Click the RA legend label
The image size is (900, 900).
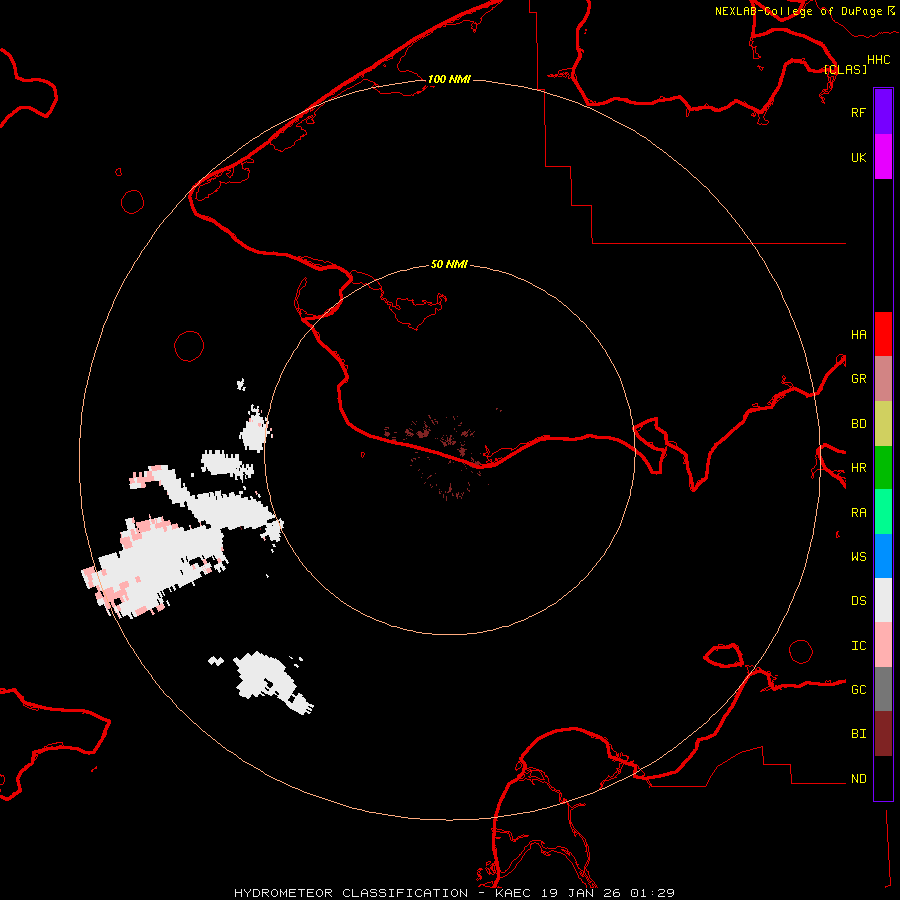point(858,513)
